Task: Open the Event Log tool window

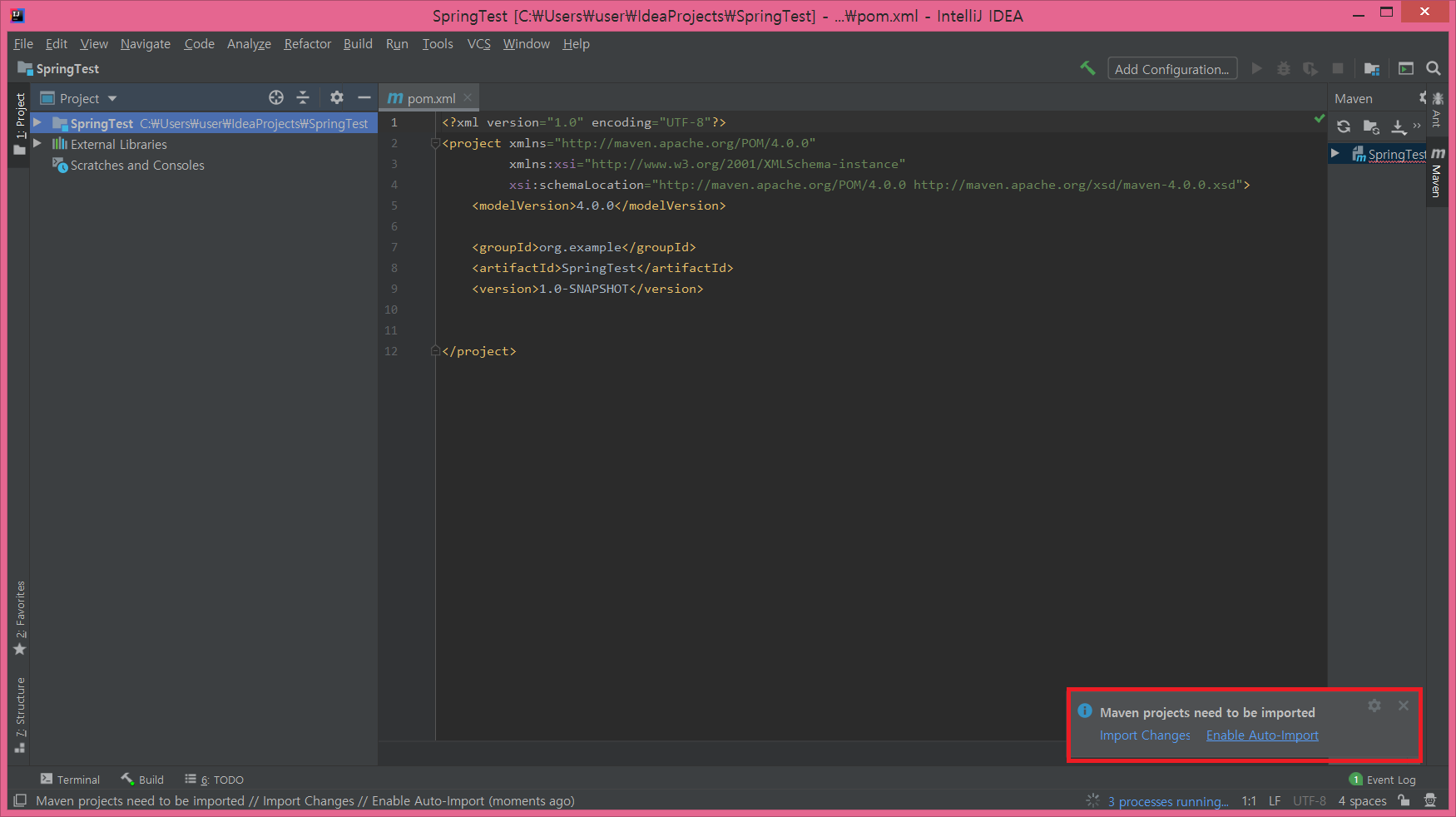Action: point(1382,780)
